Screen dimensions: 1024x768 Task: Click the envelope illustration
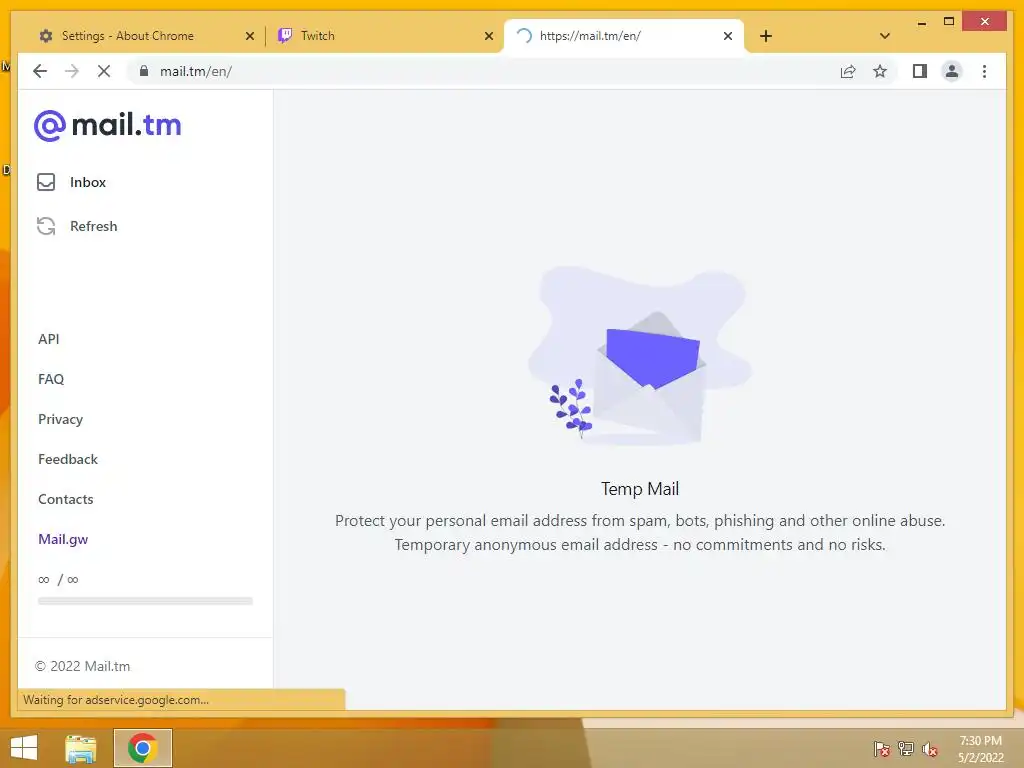(639, 356)
